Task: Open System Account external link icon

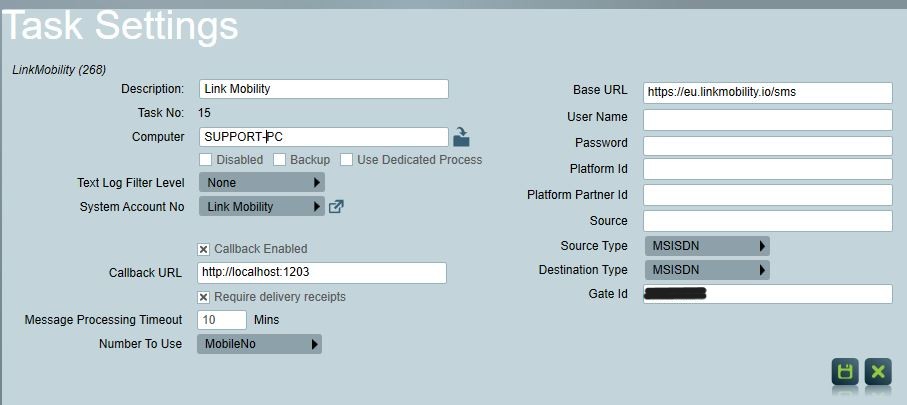Action: click(x=336, y=207)
